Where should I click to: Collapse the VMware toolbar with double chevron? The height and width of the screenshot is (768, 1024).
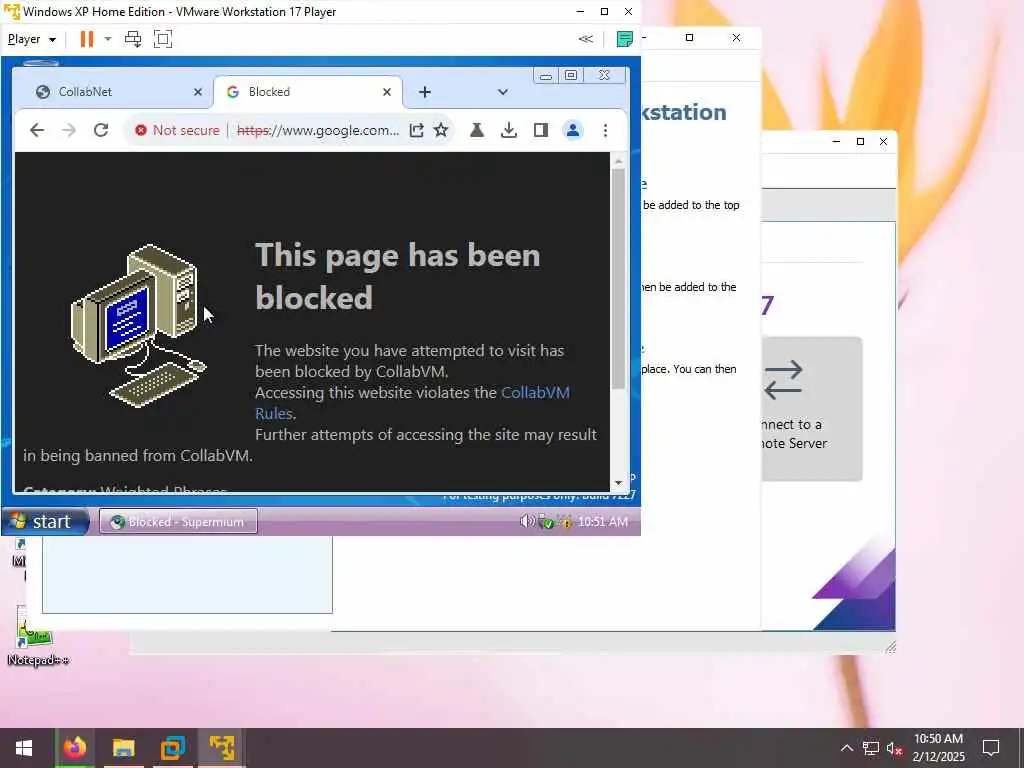[x=586, y=39]
